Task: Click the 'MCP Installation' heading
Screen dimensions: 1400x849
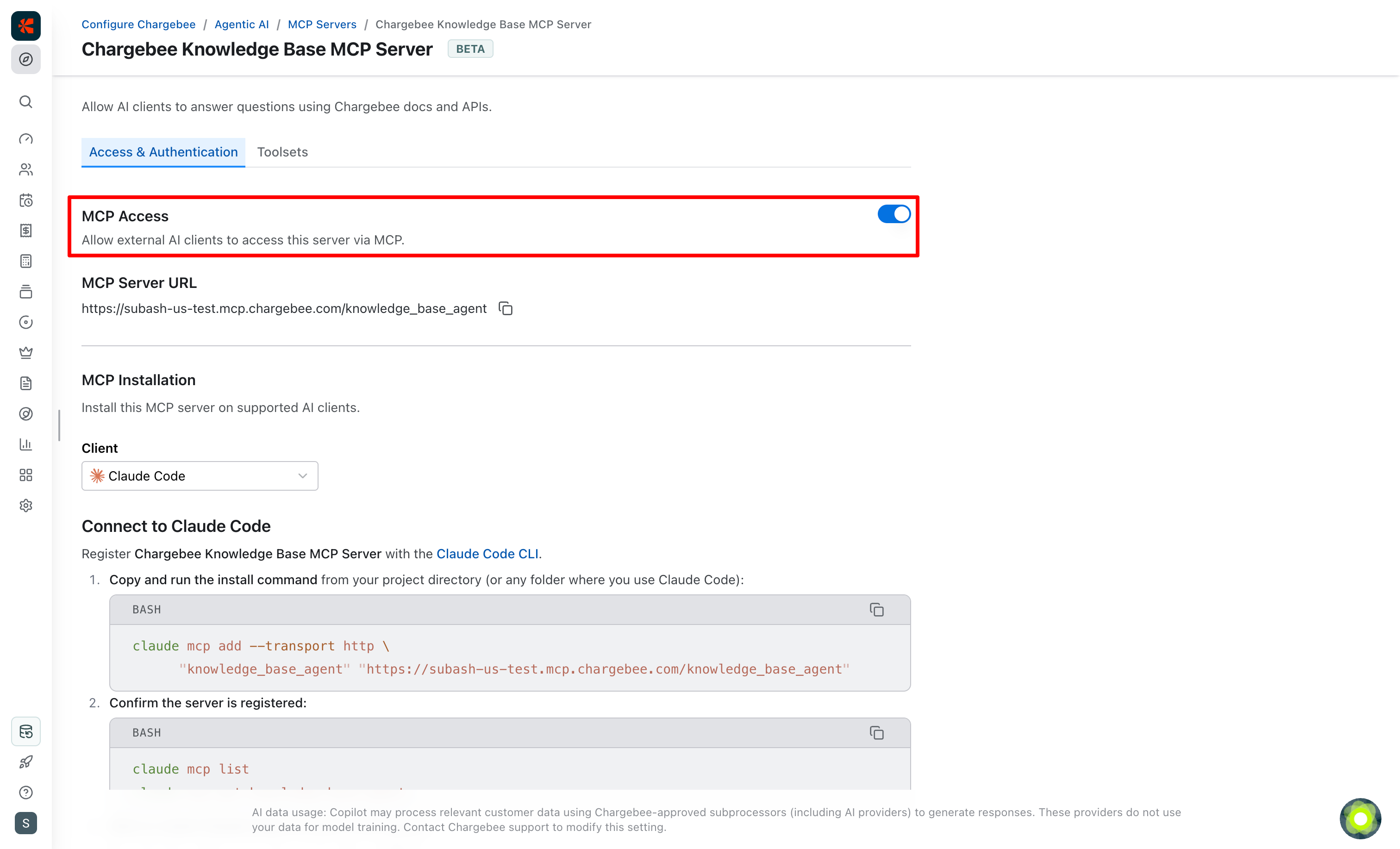Action: click(138, 380)
